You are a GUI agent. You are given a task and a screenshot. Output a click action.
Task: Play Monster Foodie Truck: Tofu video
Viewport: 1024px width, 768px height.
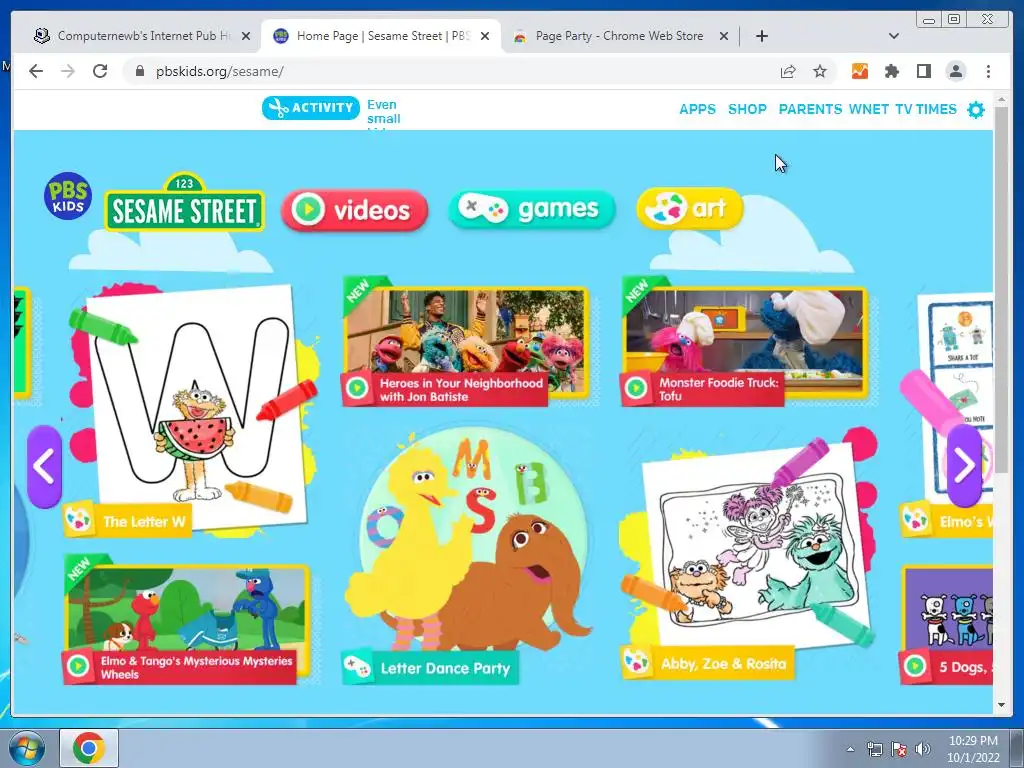744,341
